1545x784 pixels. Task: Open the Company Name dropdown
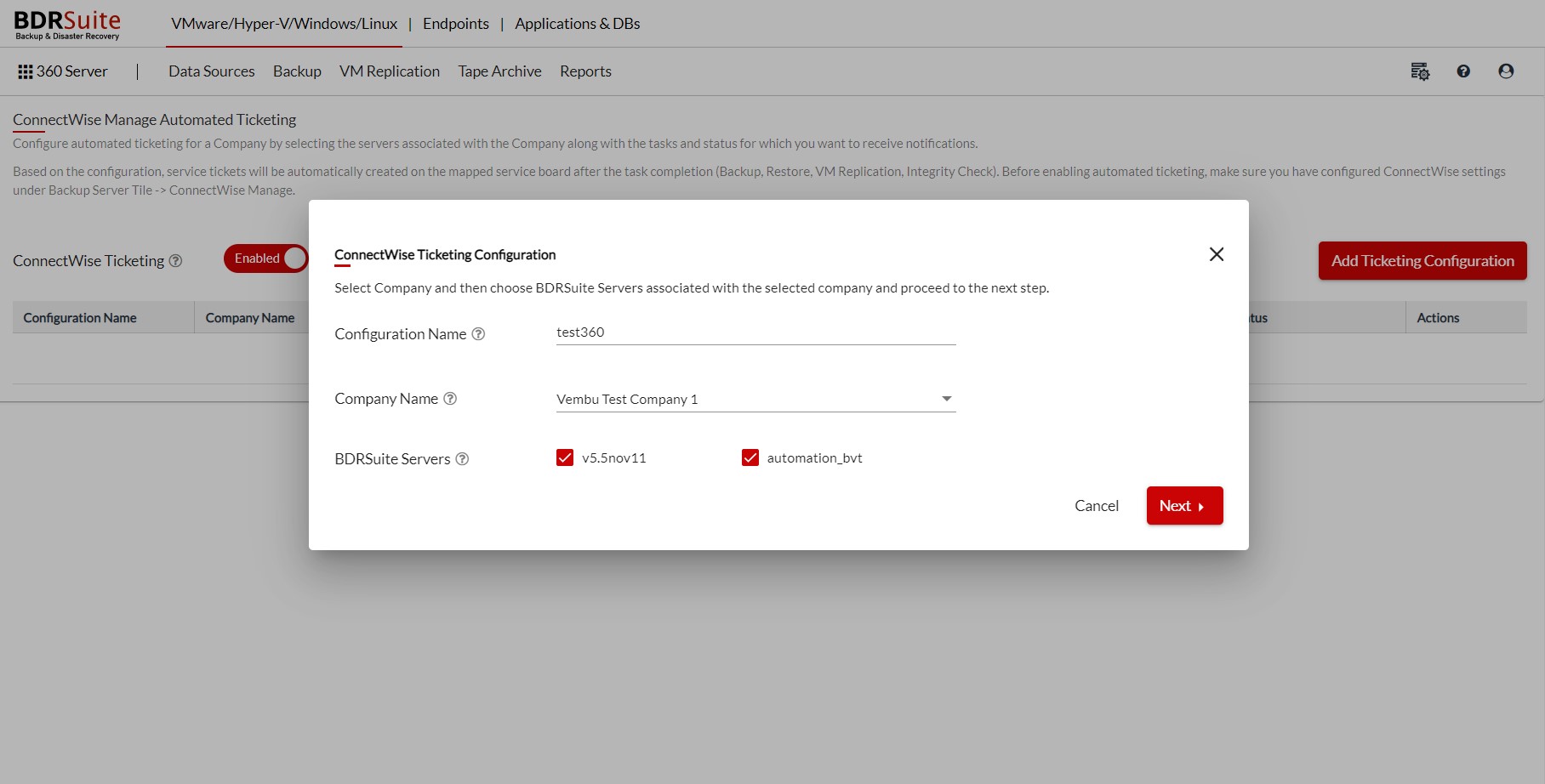tap(755, 399)
